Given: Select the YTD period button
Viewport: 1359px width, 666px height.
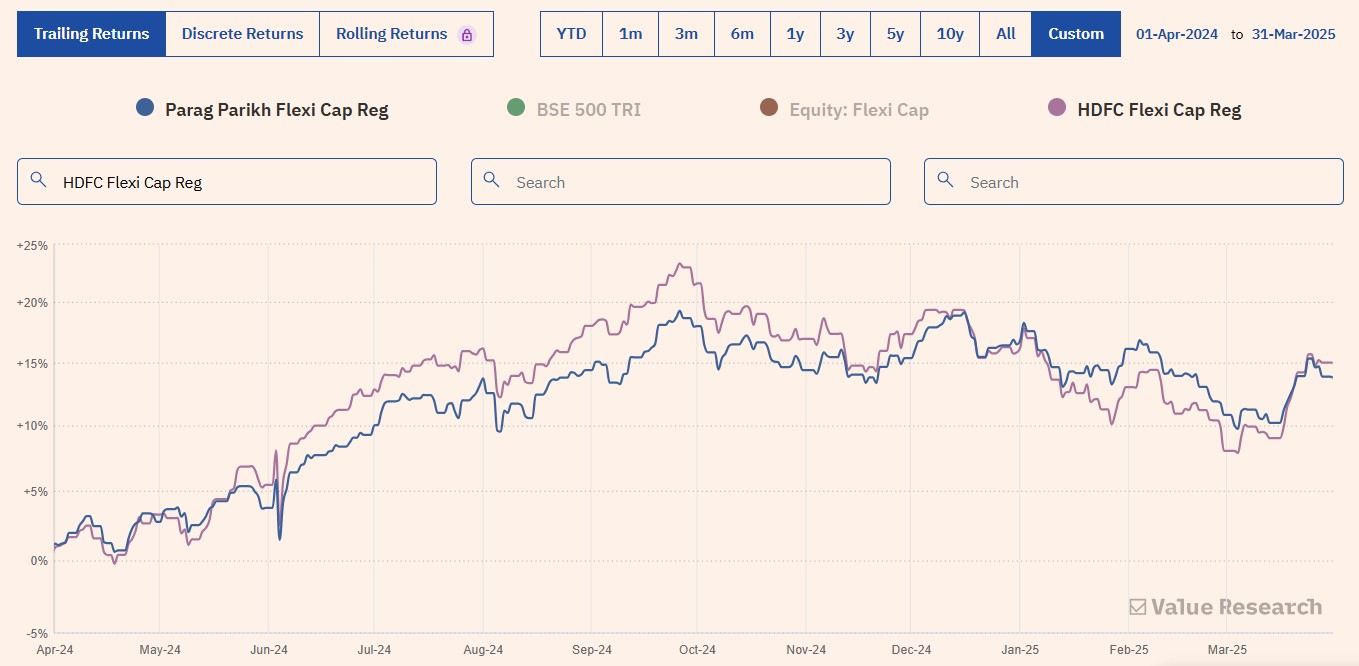Looking at the screenshot, I should pos(571,34).
